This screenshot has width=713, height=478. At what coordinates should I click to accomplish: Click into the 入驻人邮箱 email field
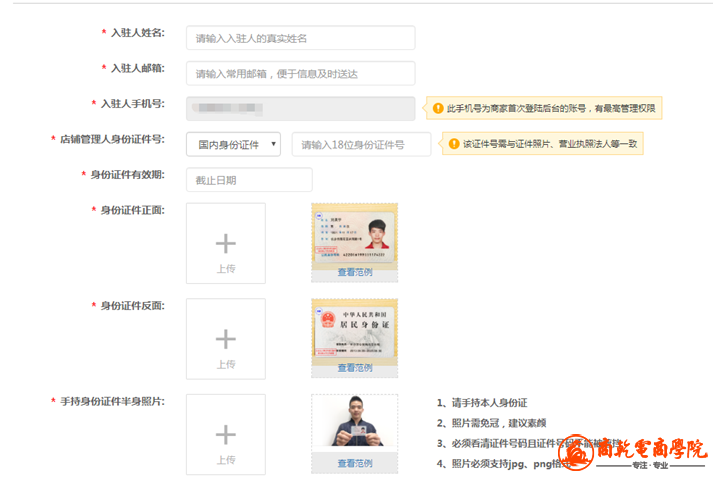(x=300, y=73)
